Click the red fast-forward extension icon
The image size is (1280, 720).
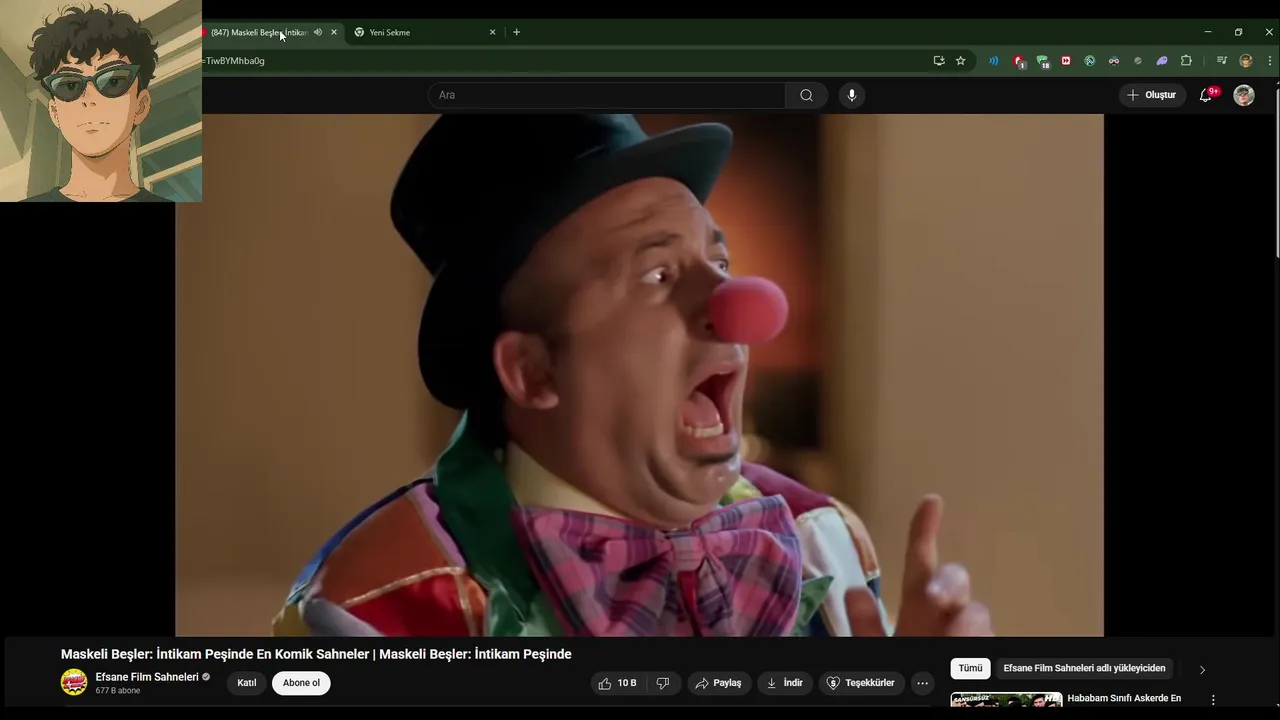click(1066, 61)
